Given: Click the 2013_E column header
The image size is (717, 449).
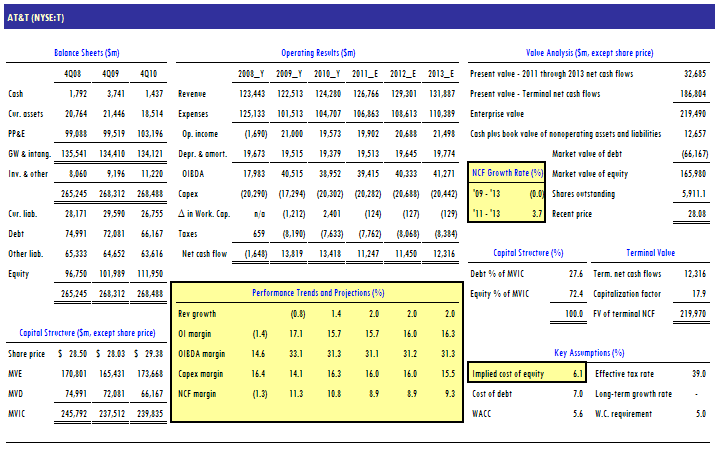Looking at the screenshot, I should click(x=439, y=74).
